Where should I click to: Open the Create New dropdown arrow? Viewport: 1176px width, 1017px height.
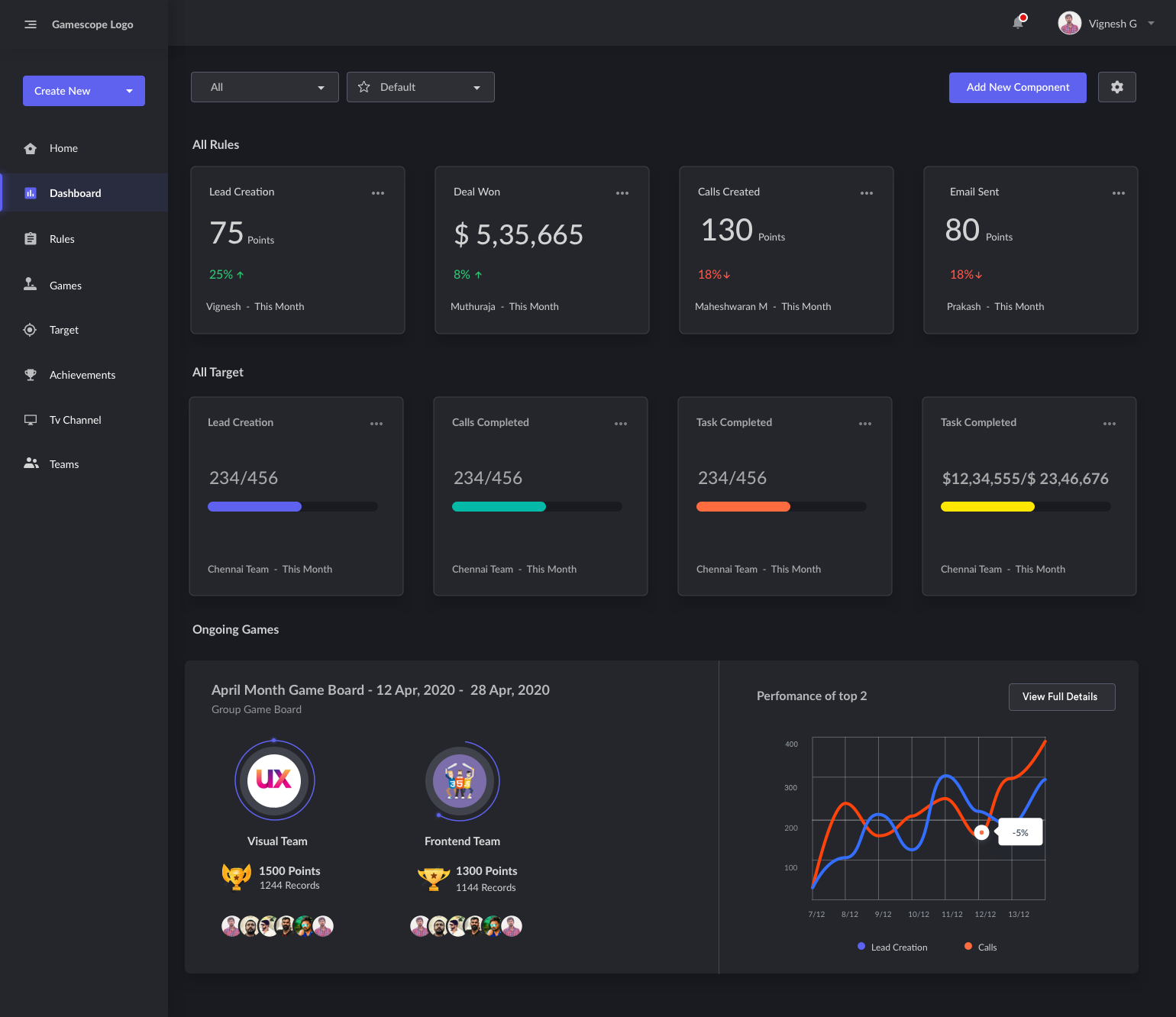coord(130,91)
